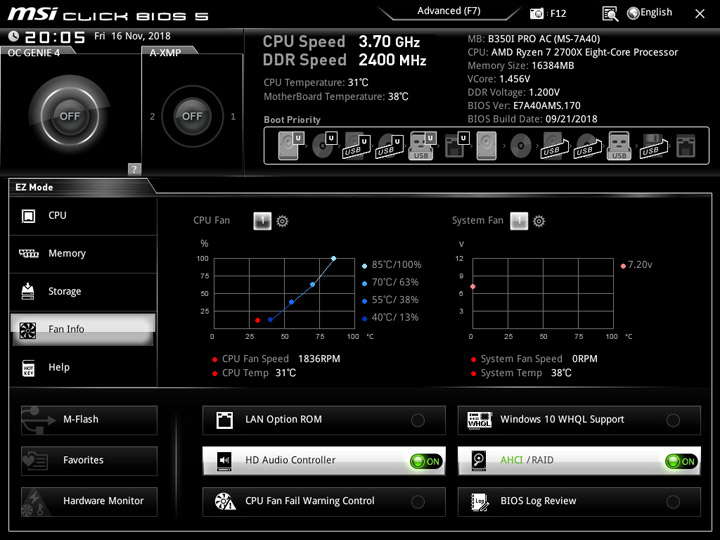The width and height of the screenshot is (720, 540).
Task: Open the Help section
Action: [x=83, y=367]
